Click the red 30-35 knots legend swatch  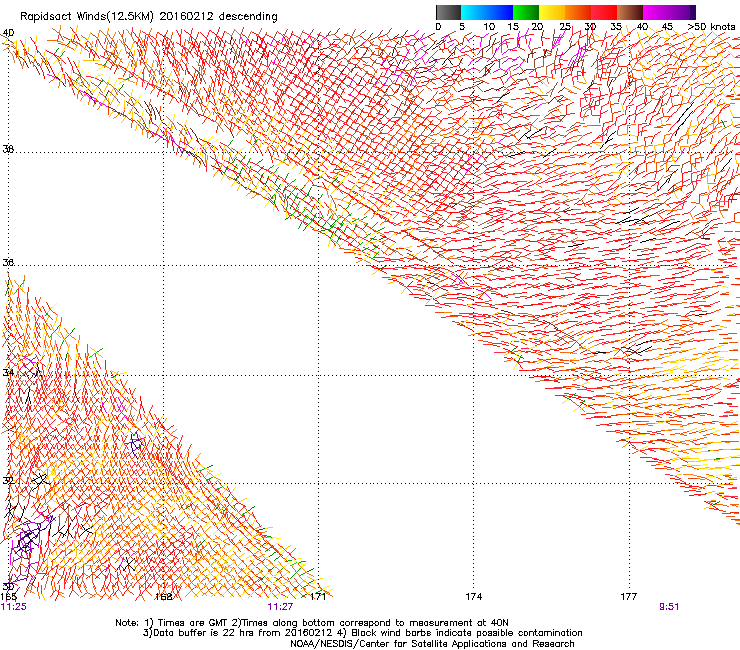pyautogui.click(x=604, y=12)
